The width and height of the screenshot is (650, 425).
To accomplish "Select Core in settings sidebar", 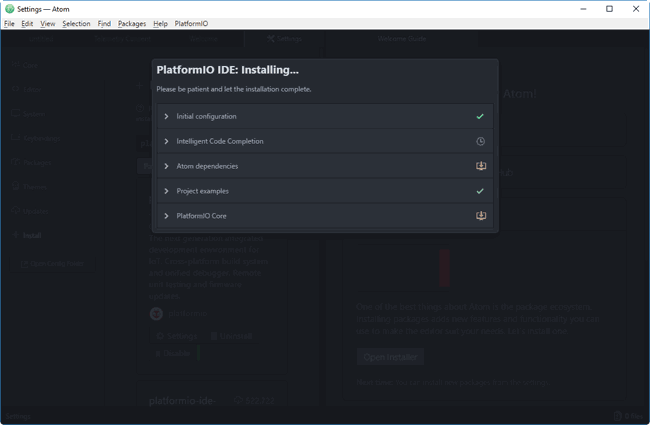I will (25, 65).
